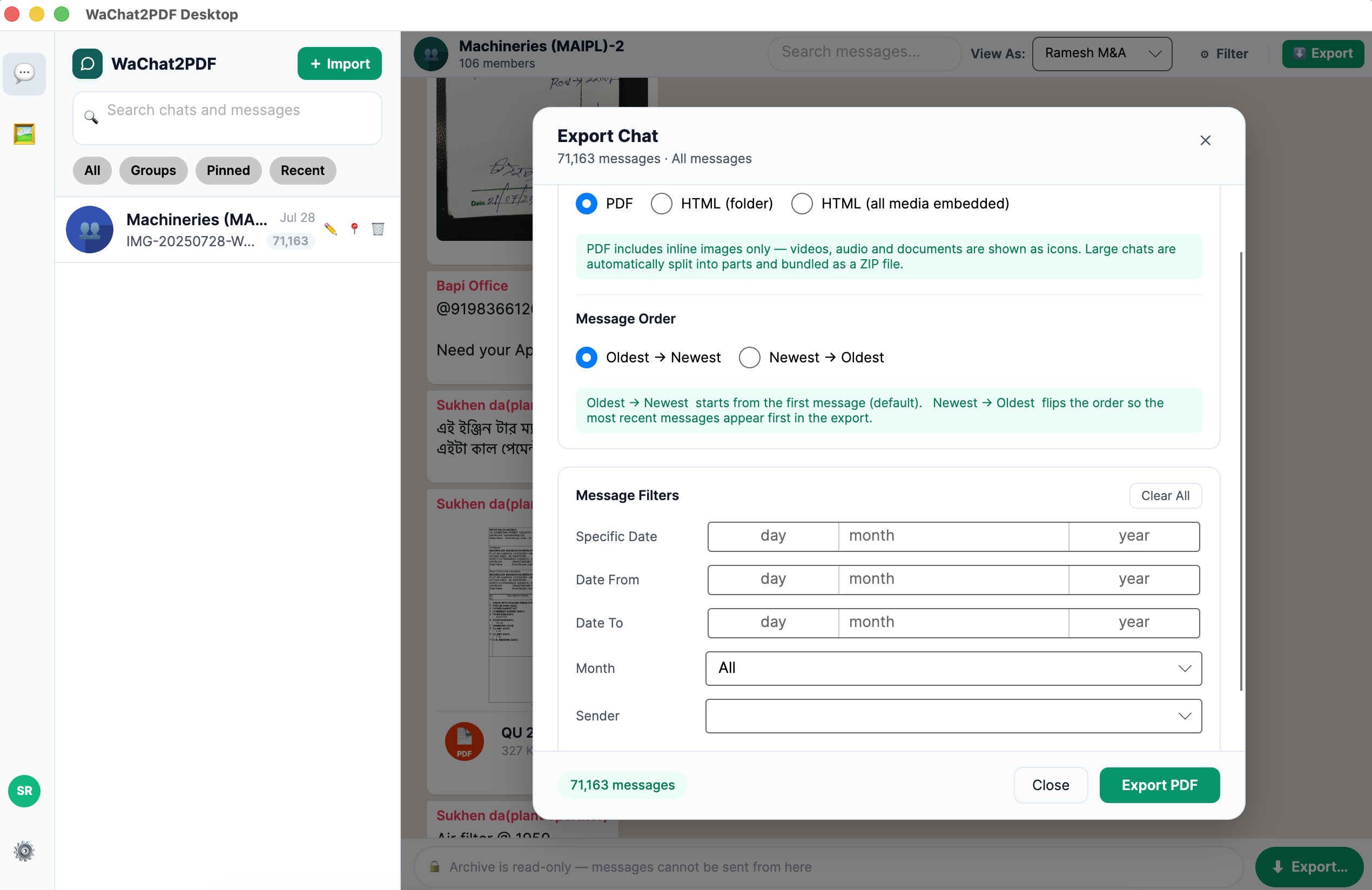The height and width of the screenshot is (890, 1372).
Task: Click the Filter icon in the header
Action: (1205, 54)
